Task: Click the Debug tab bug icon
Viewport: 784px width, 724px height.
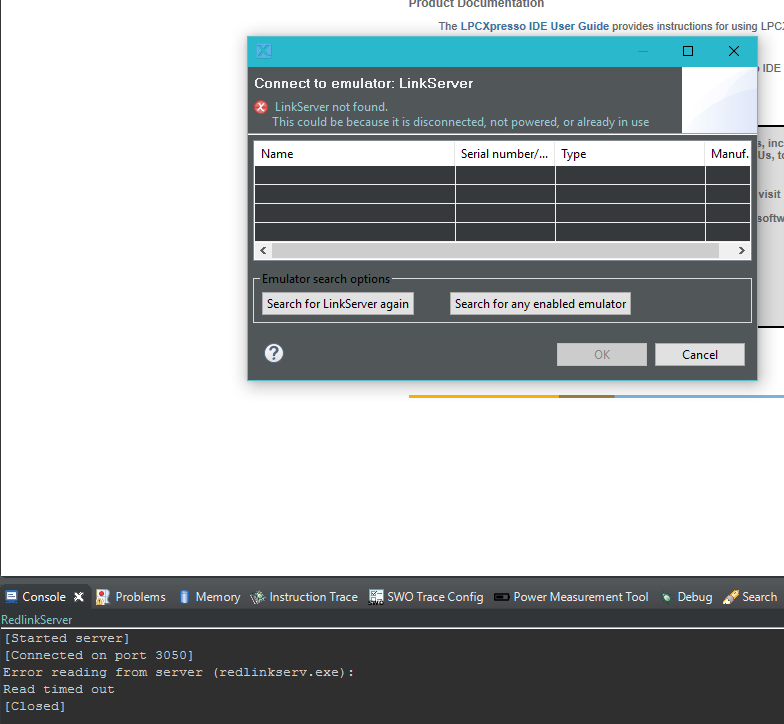Action: (x=666, y=597)
